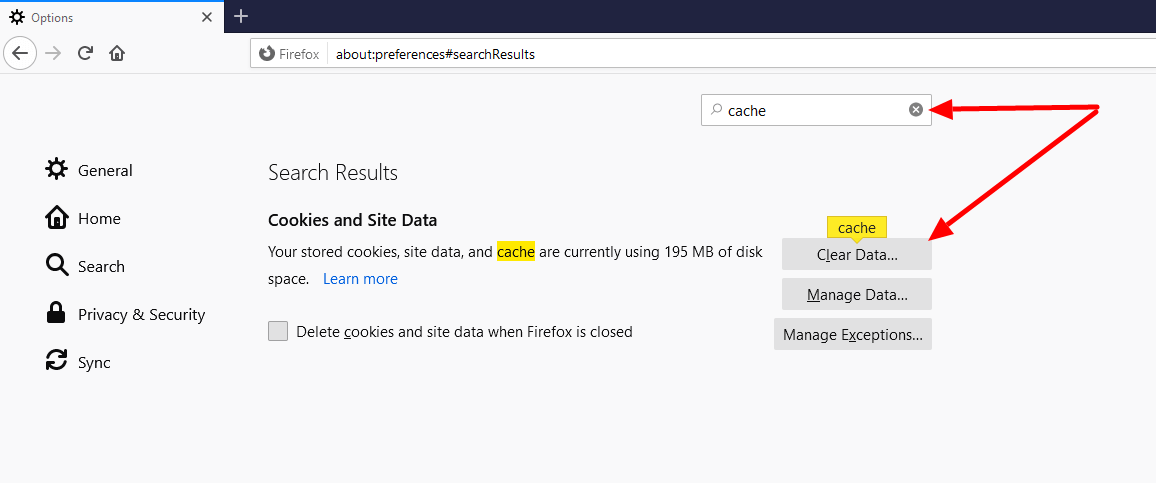1156x483 pixels.
Task: Open a new tab with the plus icon
Action: click(x=240, y=16)
